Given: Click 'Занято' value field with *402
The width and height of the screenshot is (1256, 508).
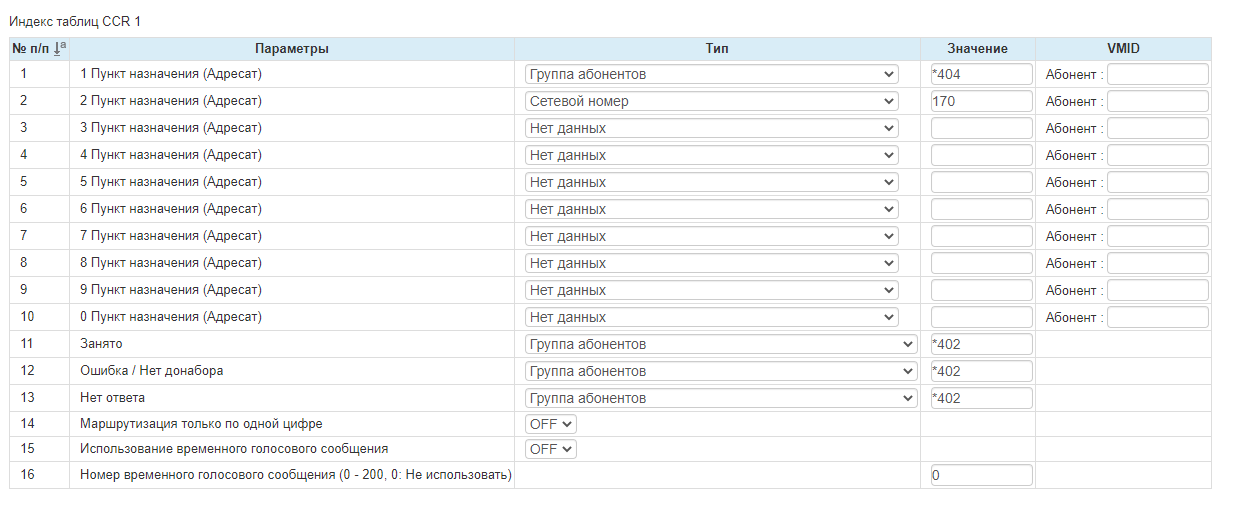Looking at the screenshot, I should click(981, 344).
